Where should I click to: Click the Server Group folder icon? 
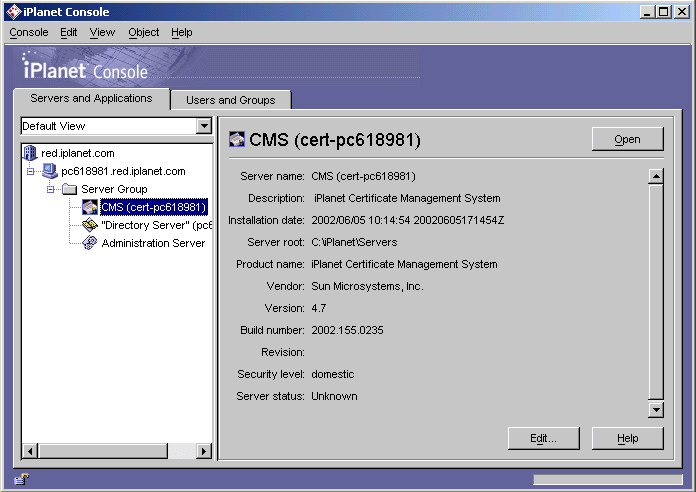69,189
